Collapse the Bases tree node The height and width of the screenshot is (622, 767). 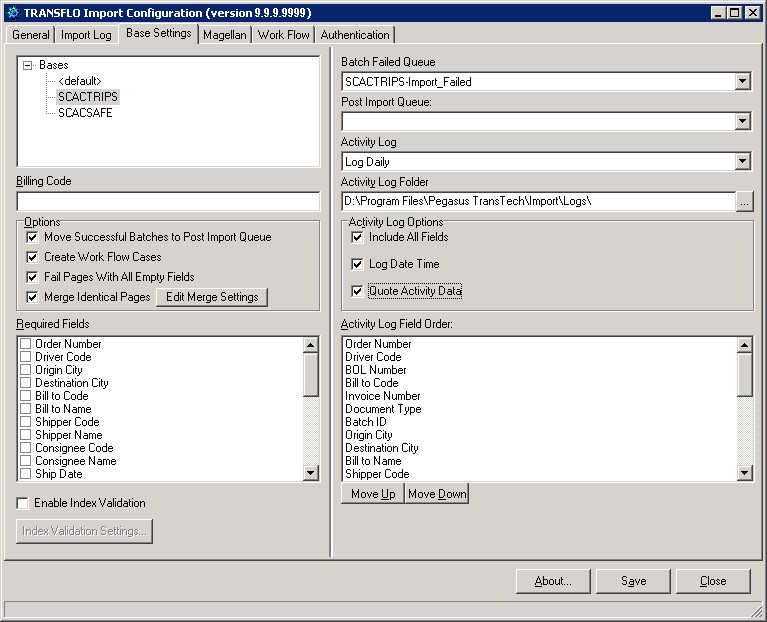pyautogui.click(x=27, y=65)
